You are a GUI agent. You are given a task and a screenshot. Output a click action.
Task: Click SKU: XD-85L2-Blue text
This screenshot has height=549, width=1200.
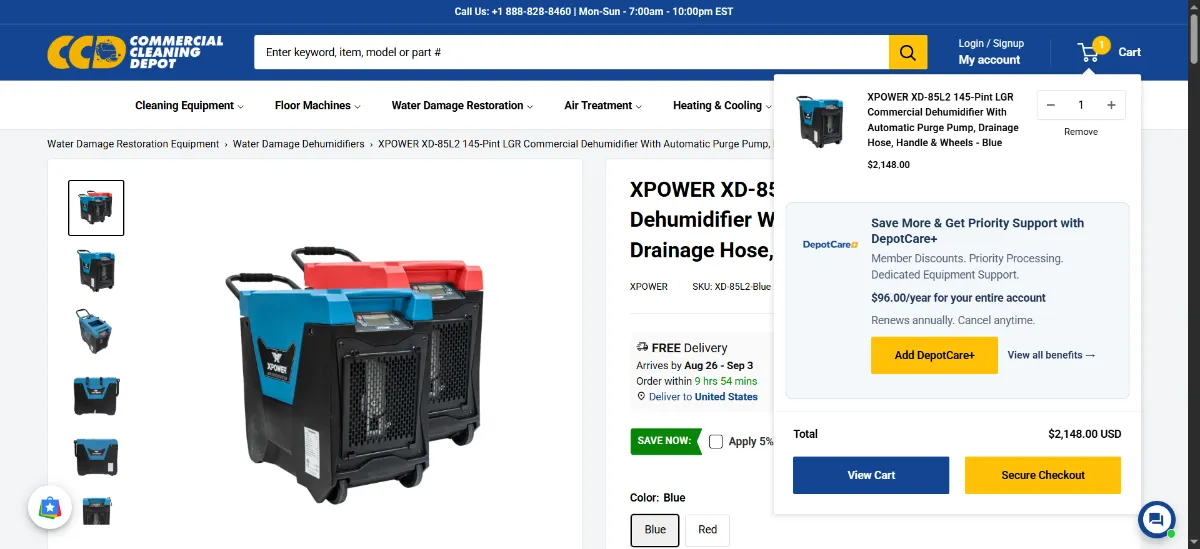(x=731, y=287)
